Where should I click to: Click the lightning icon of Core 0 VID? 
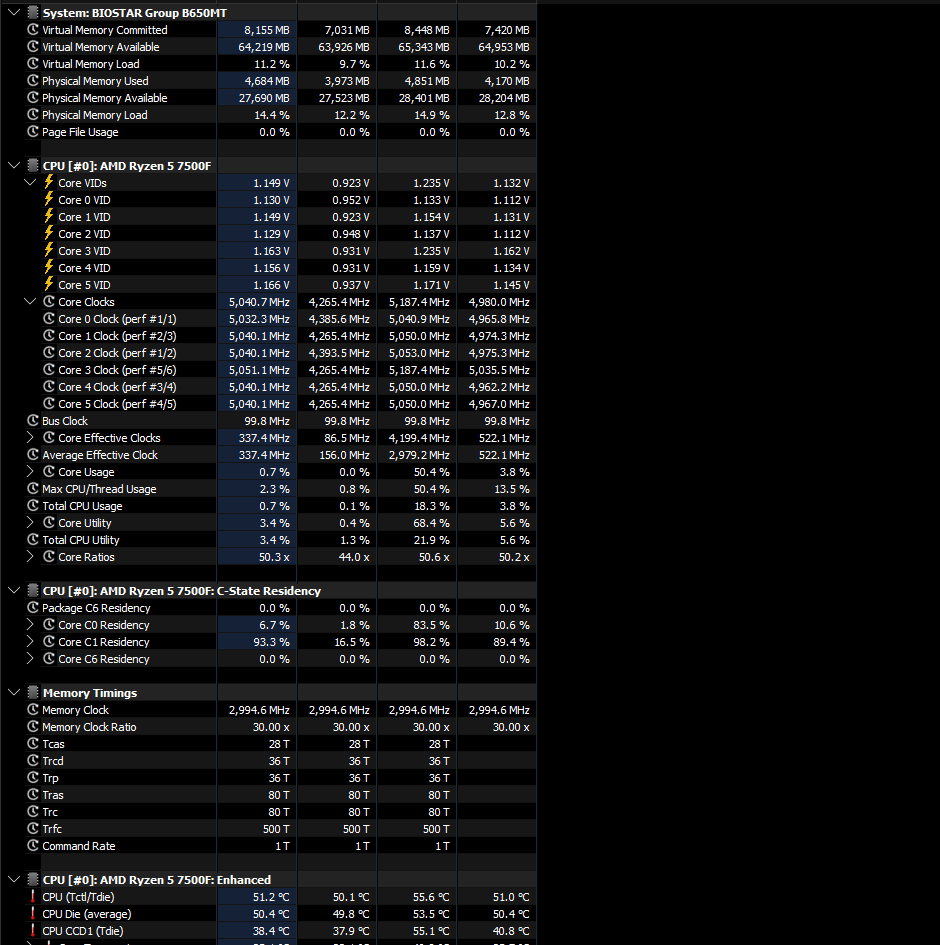(49, 199)
